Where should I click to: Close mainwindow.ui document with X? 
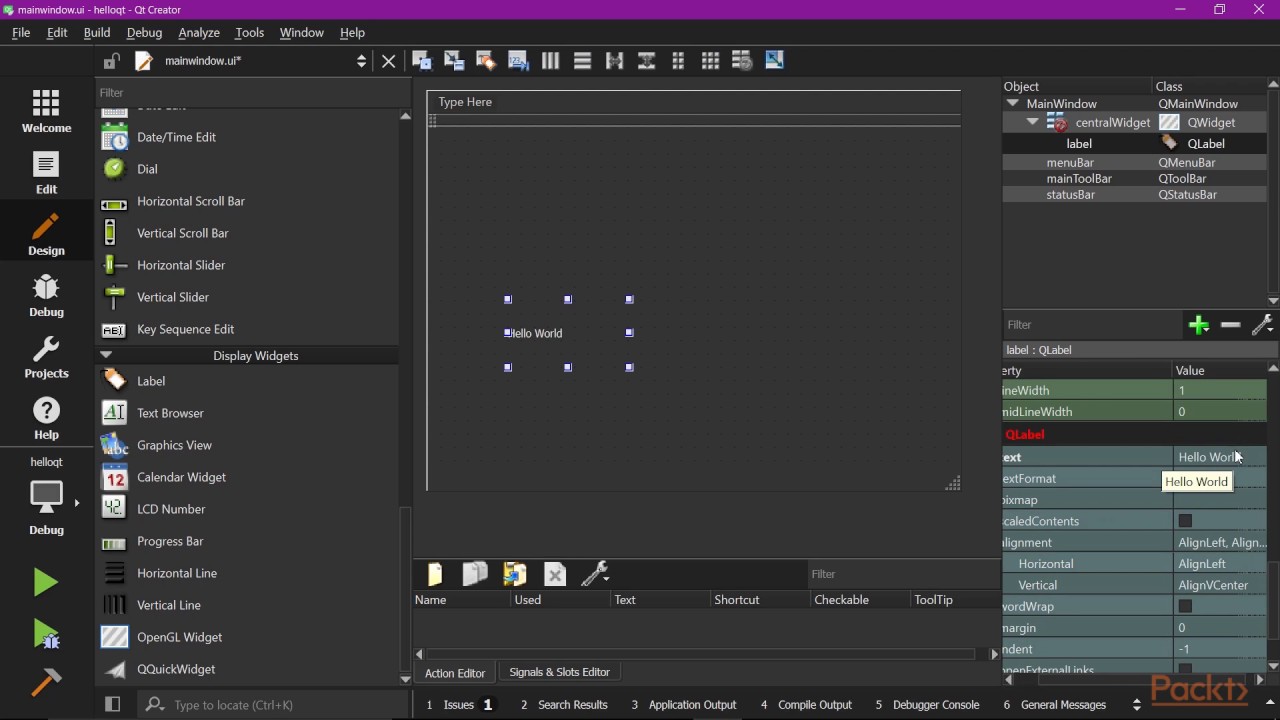389,61
